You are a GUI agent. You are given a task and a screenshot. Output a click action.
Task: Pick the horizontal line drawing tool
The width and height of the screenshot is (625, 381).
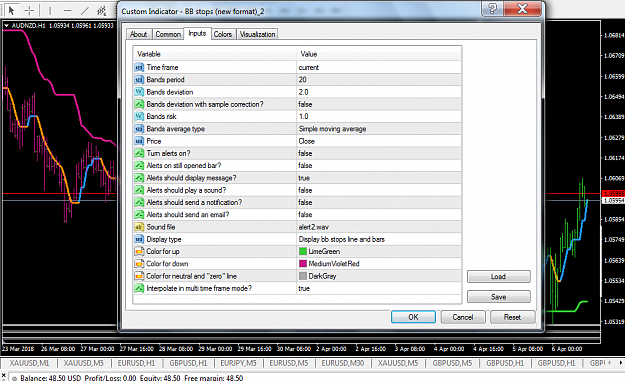pos(67,10)
